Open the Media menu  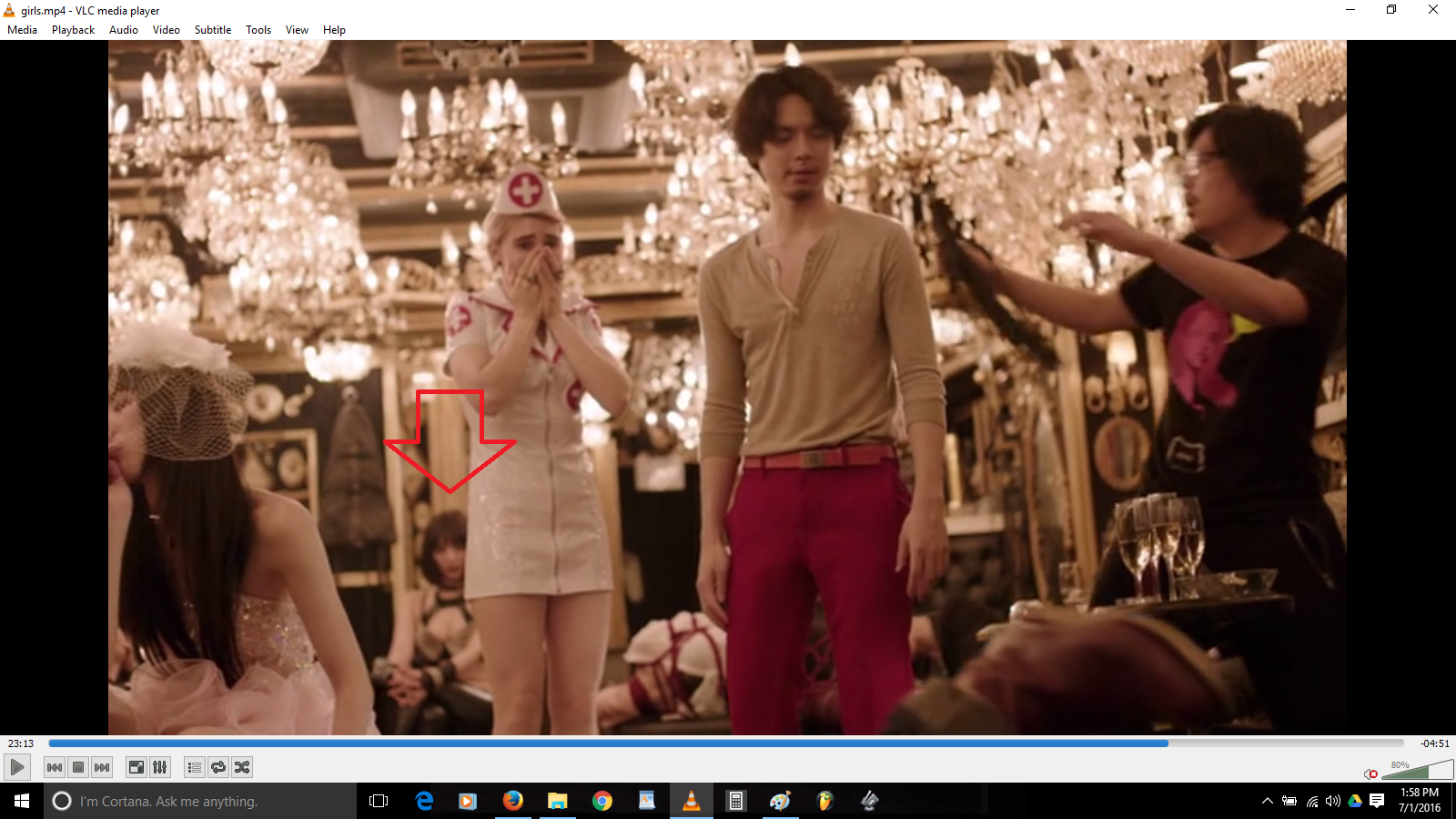tap(23, 30)
